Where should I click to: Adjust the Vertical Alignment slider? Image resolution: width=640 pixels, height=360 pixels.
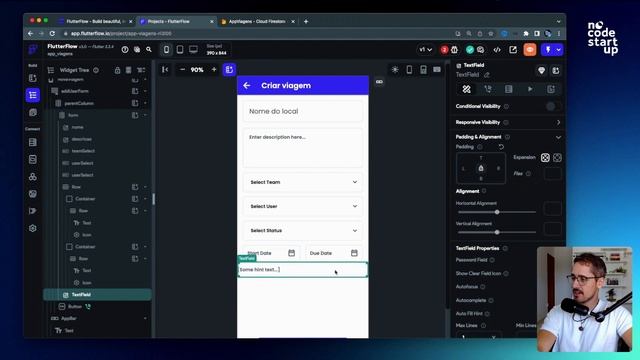[497, 232]
